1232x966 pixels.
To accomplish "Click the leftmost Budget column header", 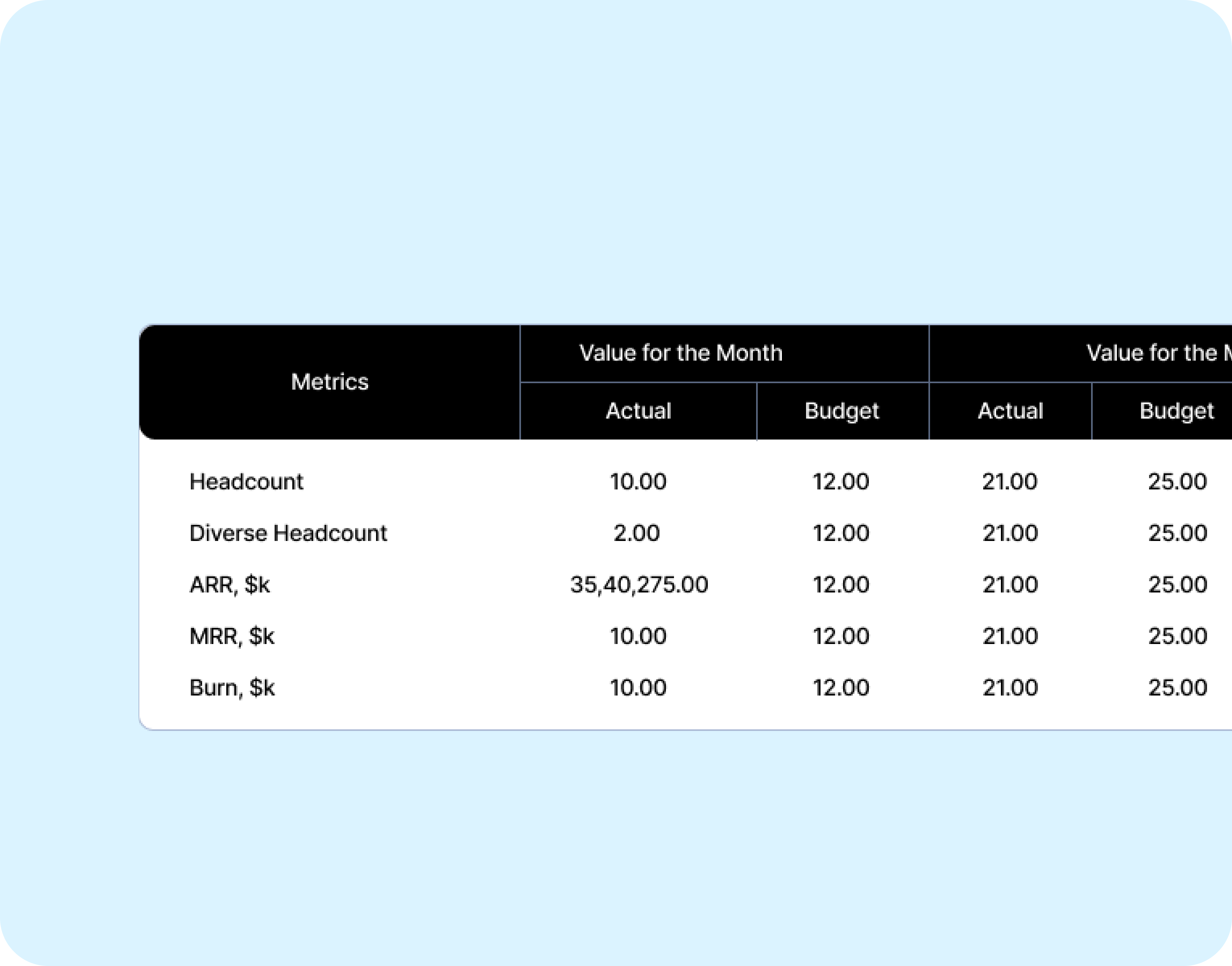I will [842, 411].
